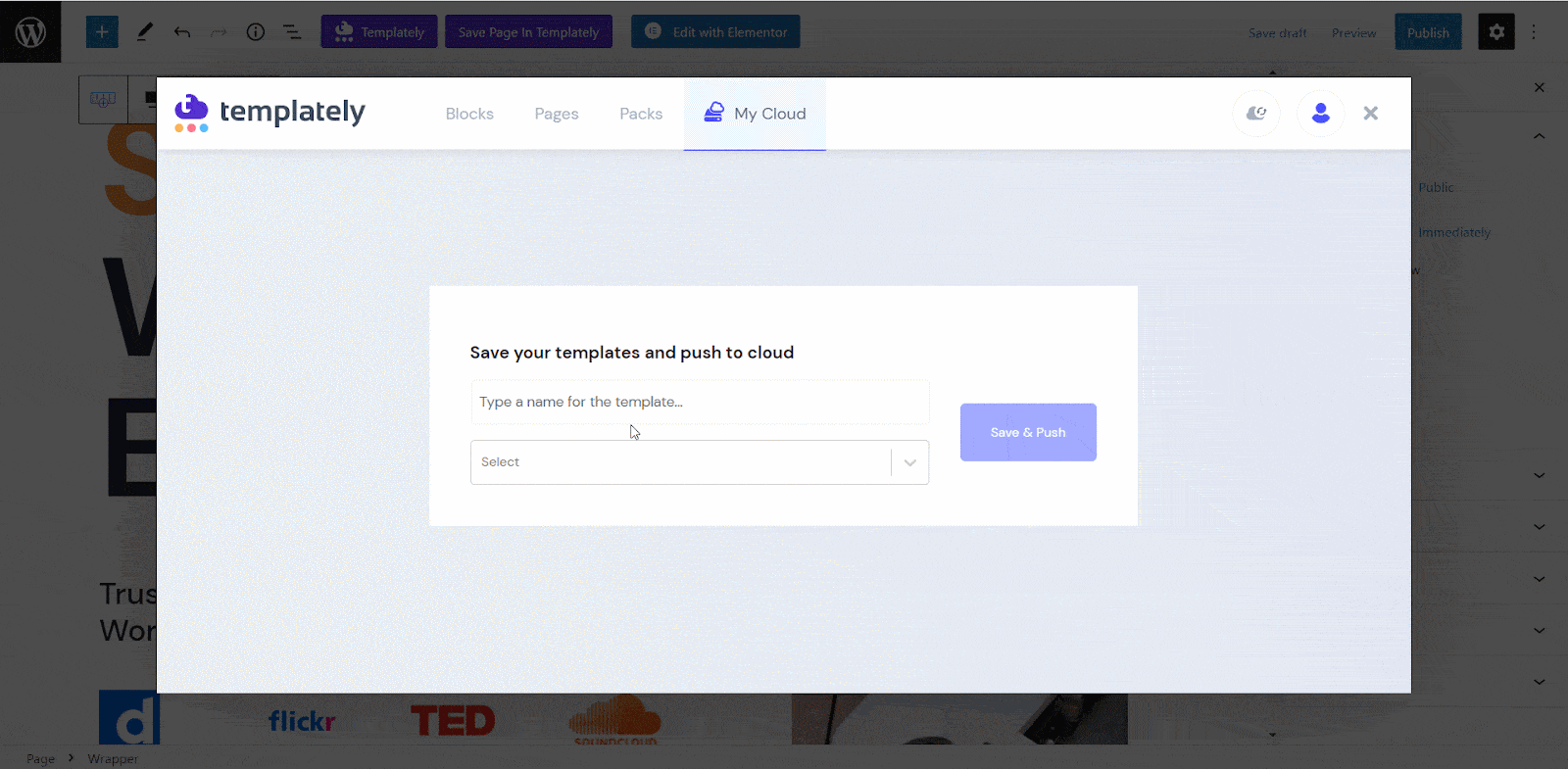Image resolution: width=1568 pixels, height=769 pixels.
Task: Open the block inserter plus icon
Action: [x=102, y=32]
